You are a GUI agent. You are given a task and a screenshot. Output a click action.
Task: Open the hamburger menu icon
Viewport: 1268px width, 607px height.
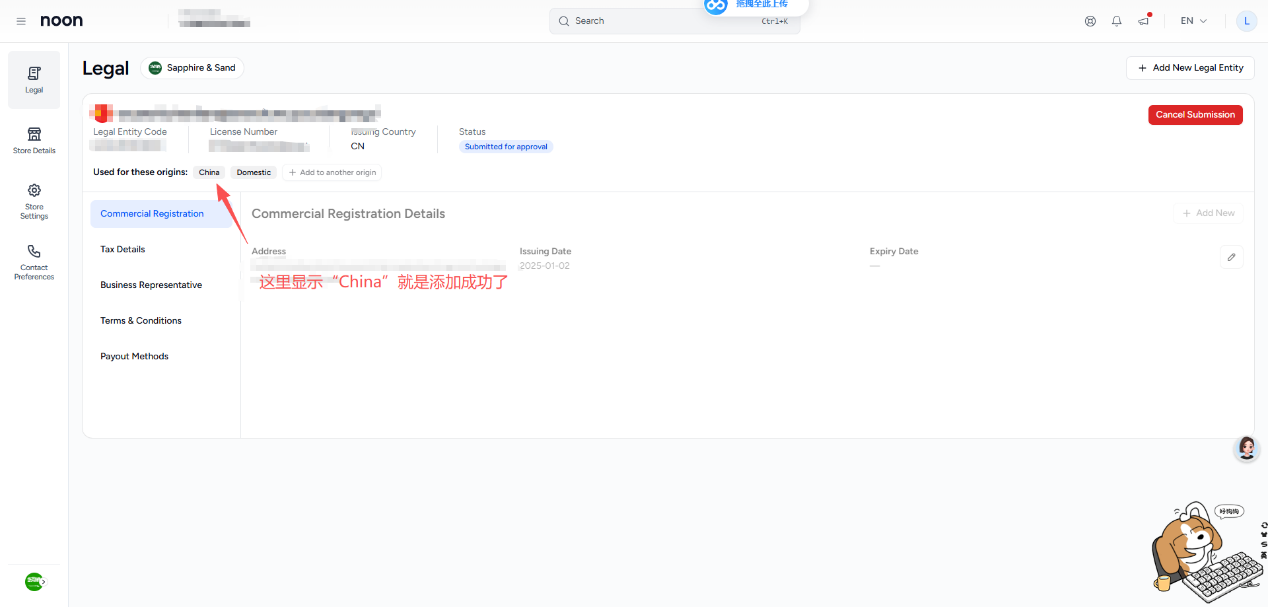tap(21, 21)
